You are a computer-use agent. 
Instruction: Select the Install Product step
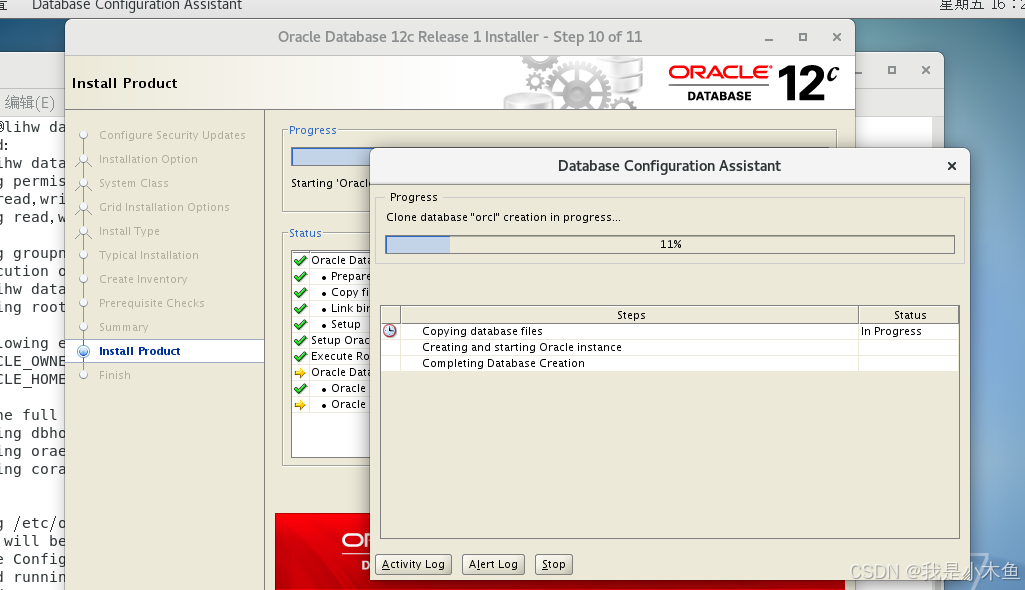[x=139, y=351]
